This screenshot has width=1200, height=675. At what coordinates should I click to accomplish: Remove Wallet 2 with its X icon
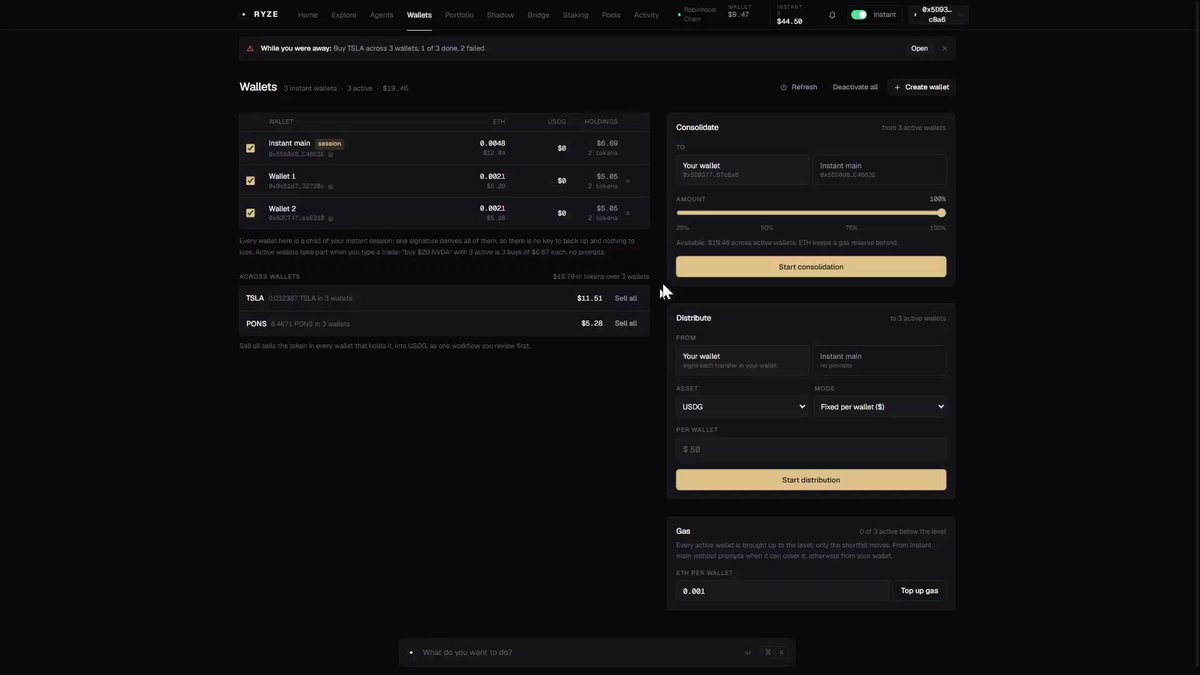point(627,213)
